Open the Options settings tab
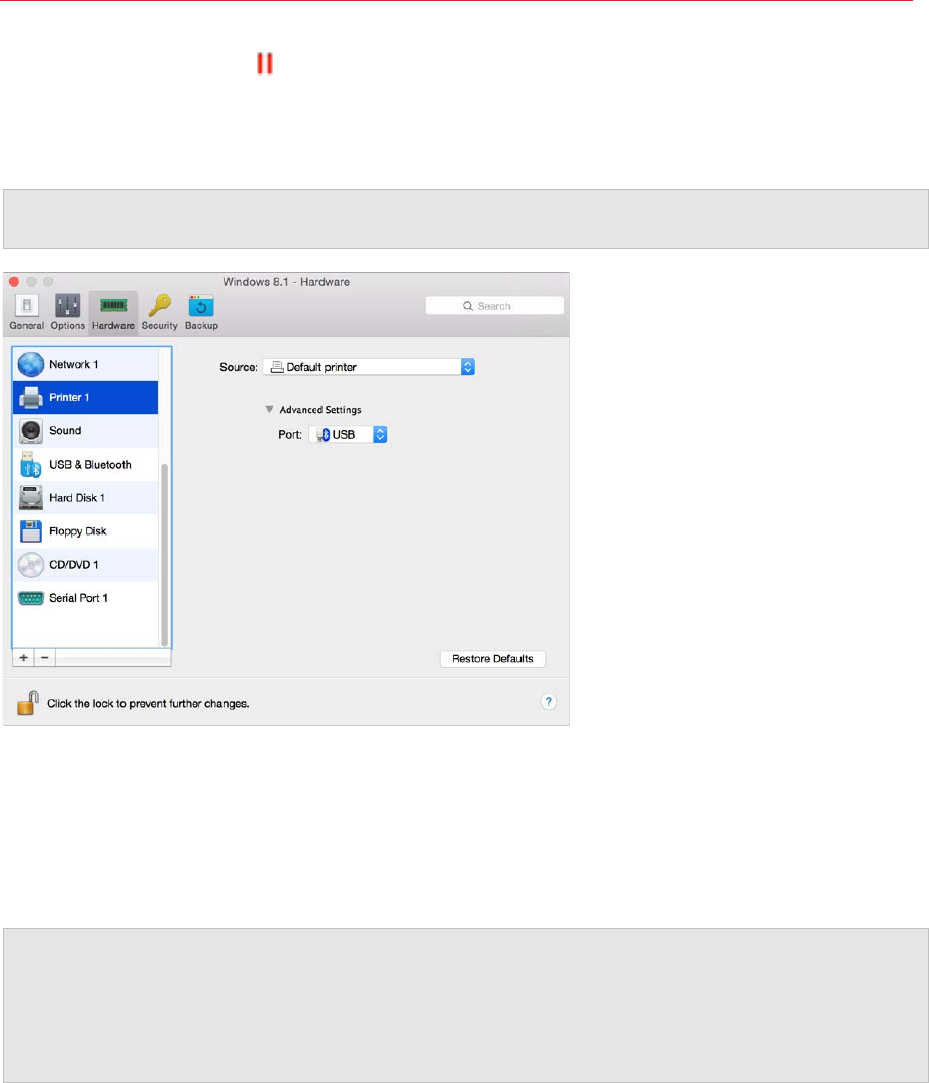Screen dimensions: 929x1083 click(x=68, y=312)
